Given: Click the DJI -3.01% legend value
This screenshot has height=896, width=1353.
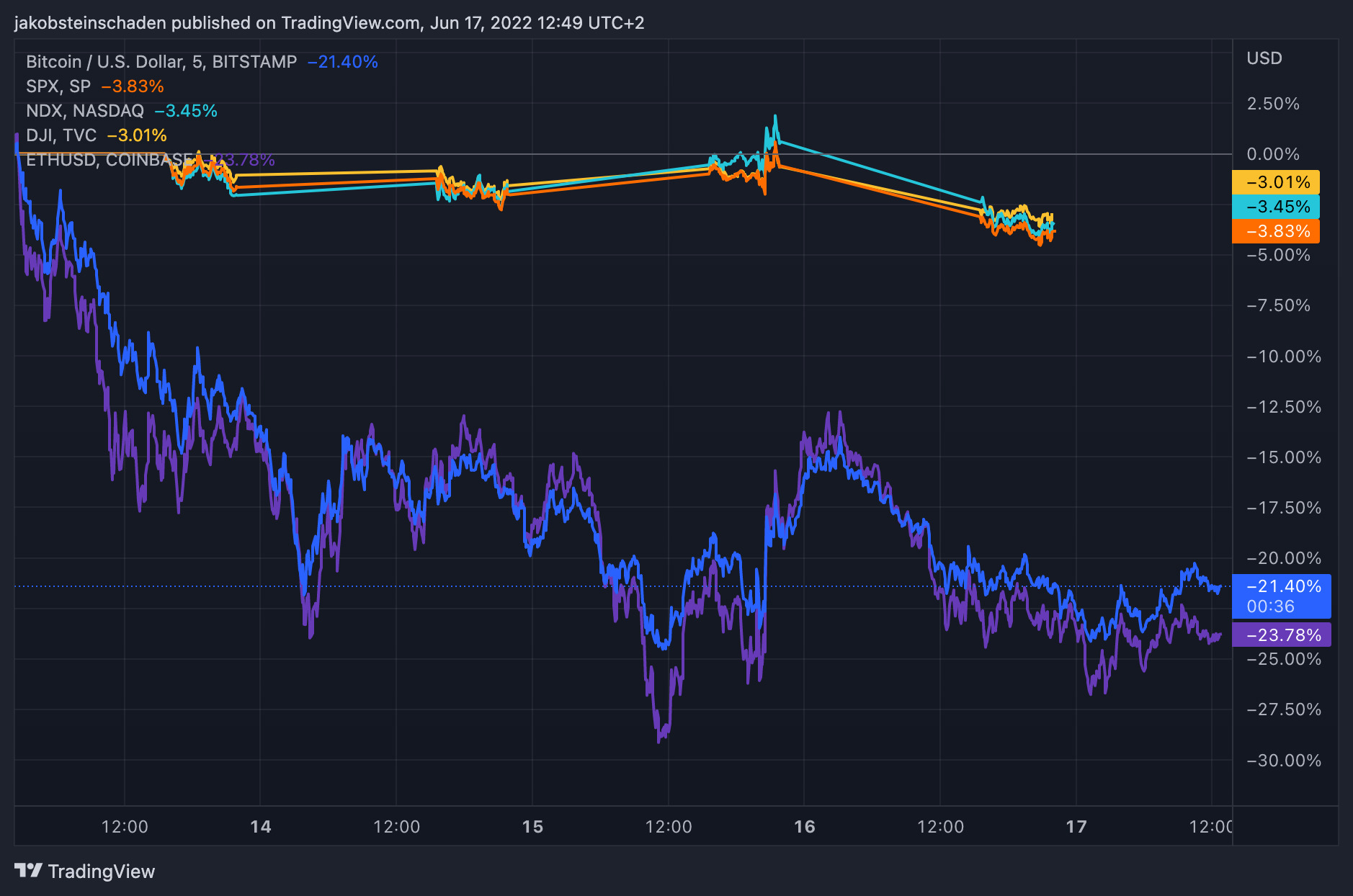Looking at the screenshot, I should point(137,135).
